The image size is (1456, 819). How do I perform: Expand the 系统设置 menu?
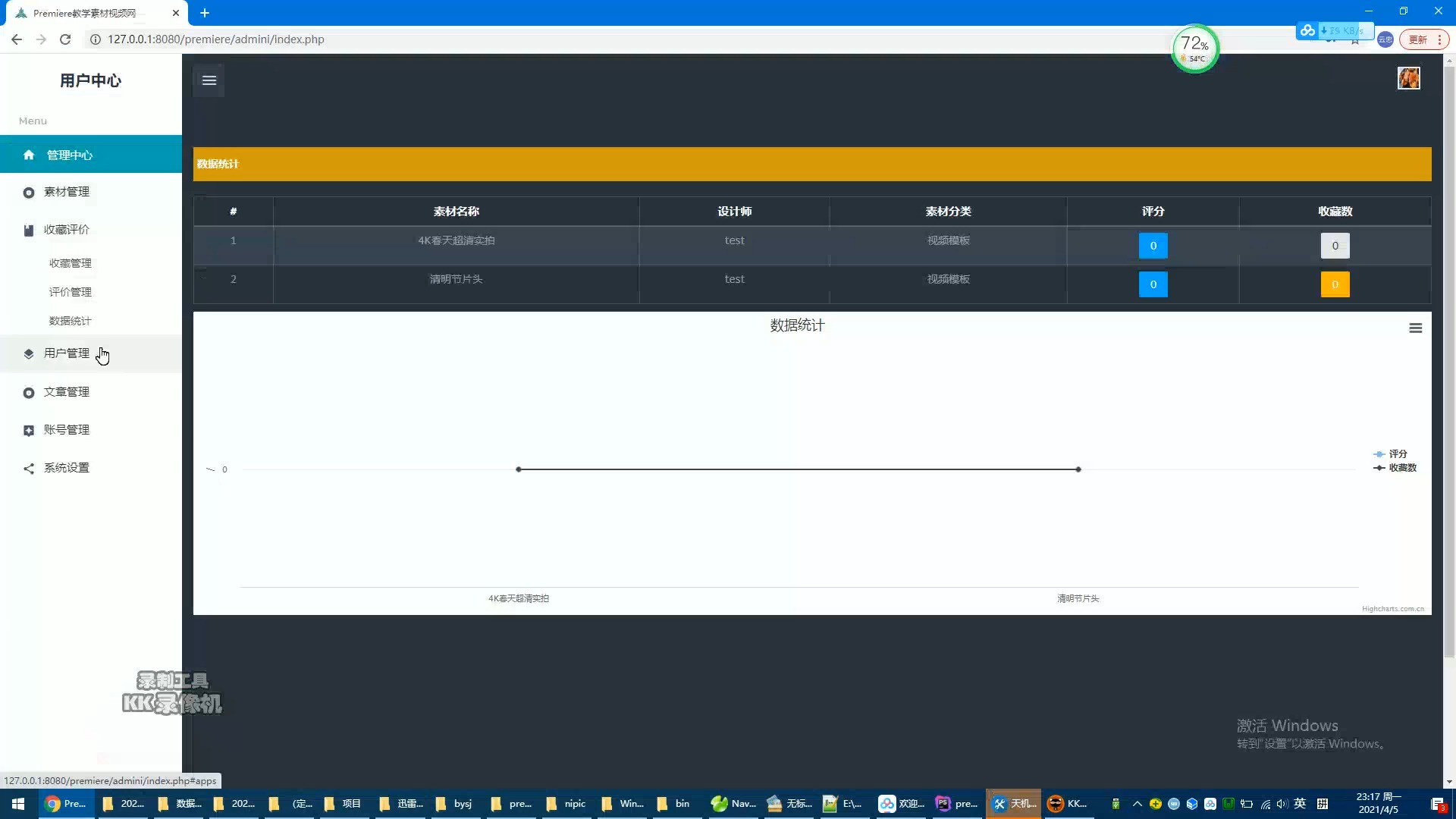[x=91, y=468]
